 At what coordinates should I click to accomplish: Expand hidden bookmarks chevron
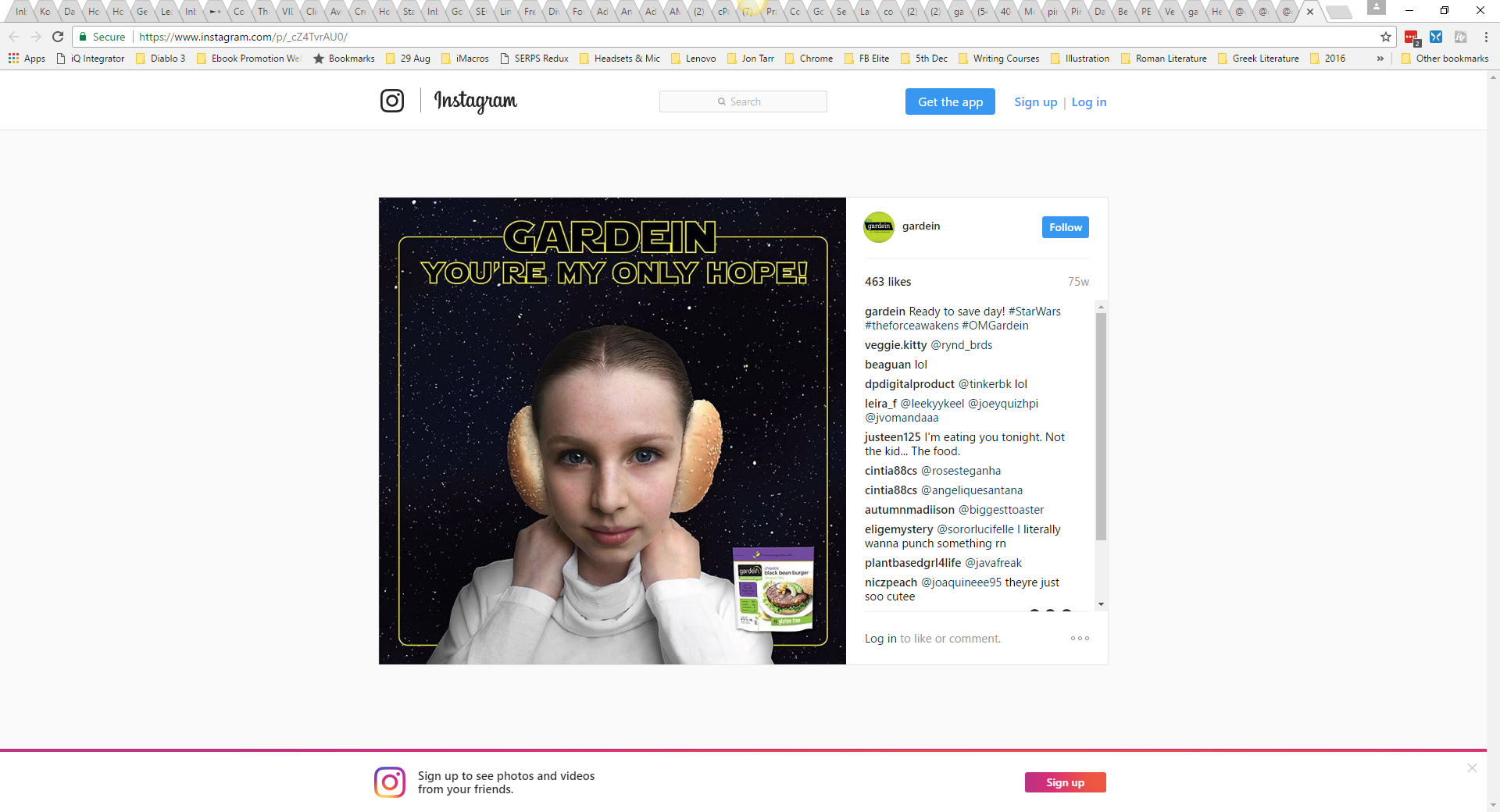1380,59
